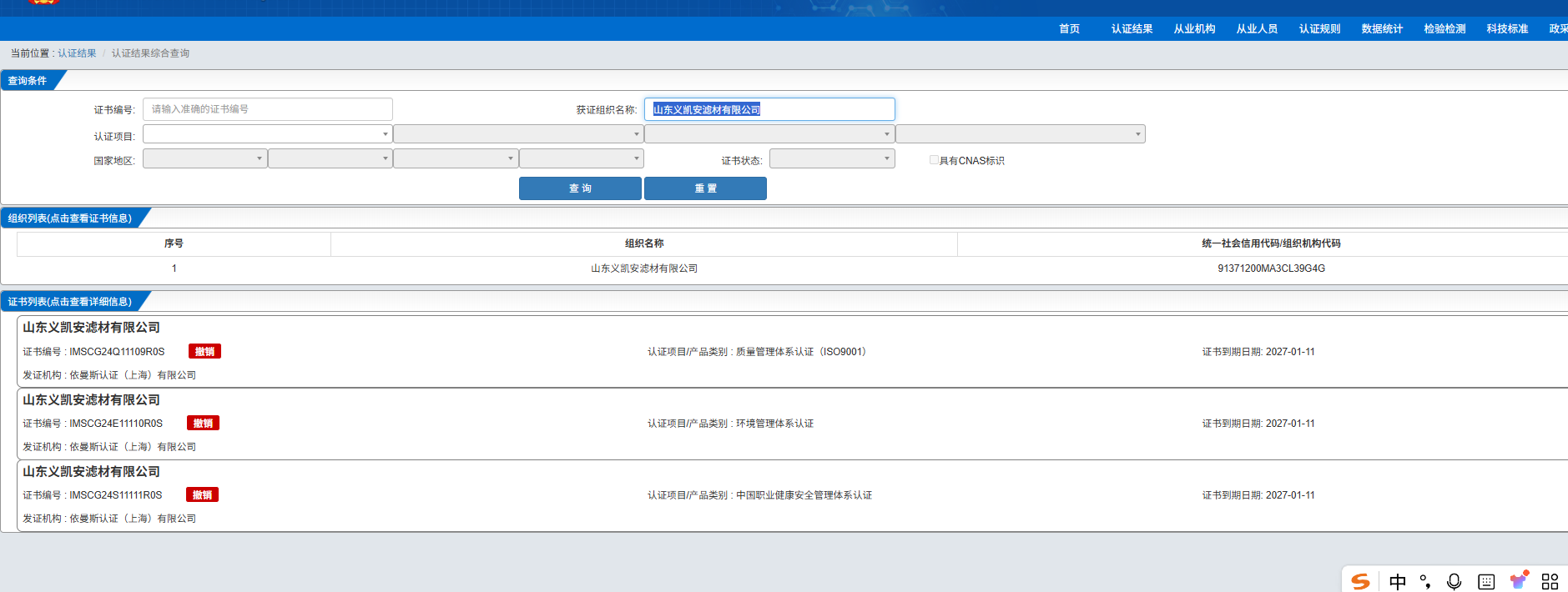Image resolution: width=1568 pixels, height=592 pixels.
Task: Open the 检验检测 navigation menu
Action: click(x=1444, y=28)
